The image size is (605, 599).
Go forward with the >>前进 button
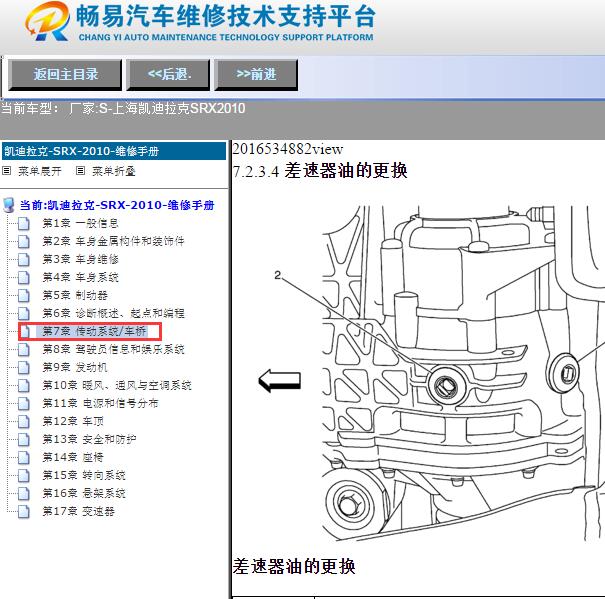point(256,74)
